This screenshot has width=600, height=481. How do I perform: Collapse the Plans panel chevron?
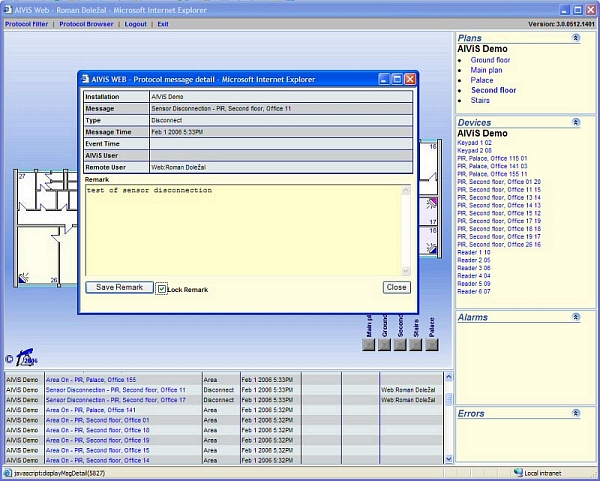tap(576, 38)
